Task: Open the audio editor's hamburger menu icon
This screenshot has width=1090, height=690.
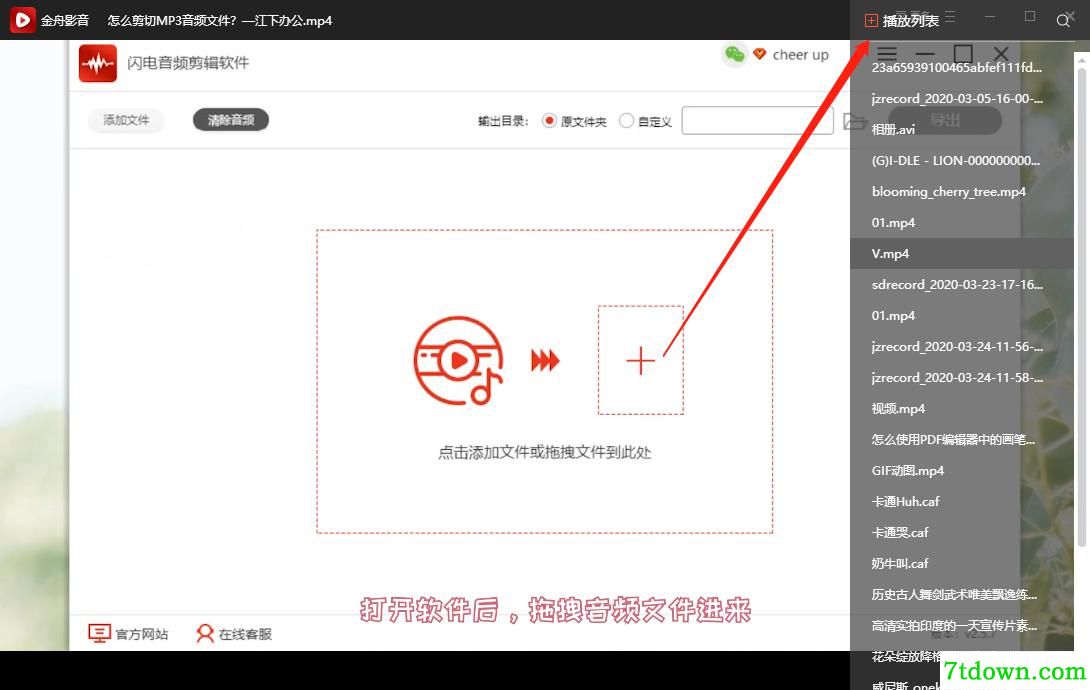Action: tap(886, 54)
